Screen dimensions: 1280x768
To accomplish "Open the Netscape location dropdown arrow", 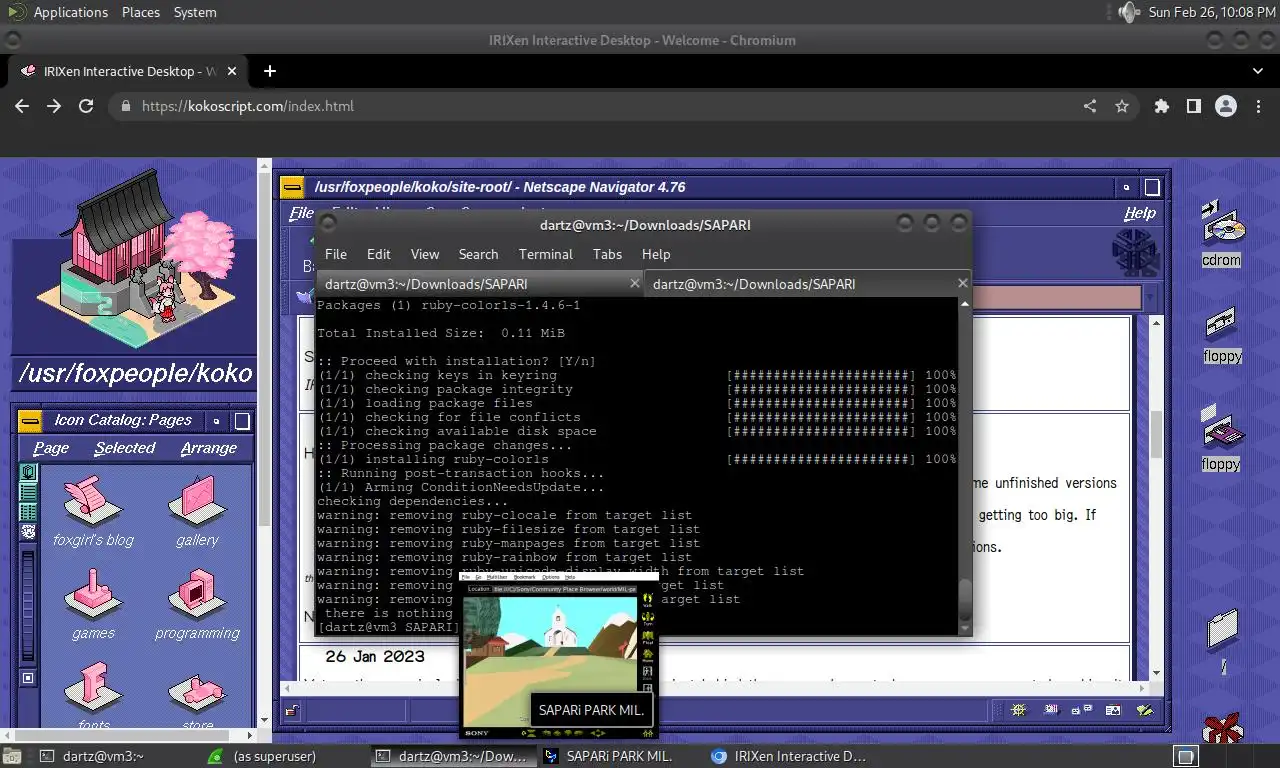I will [1149, 297].
